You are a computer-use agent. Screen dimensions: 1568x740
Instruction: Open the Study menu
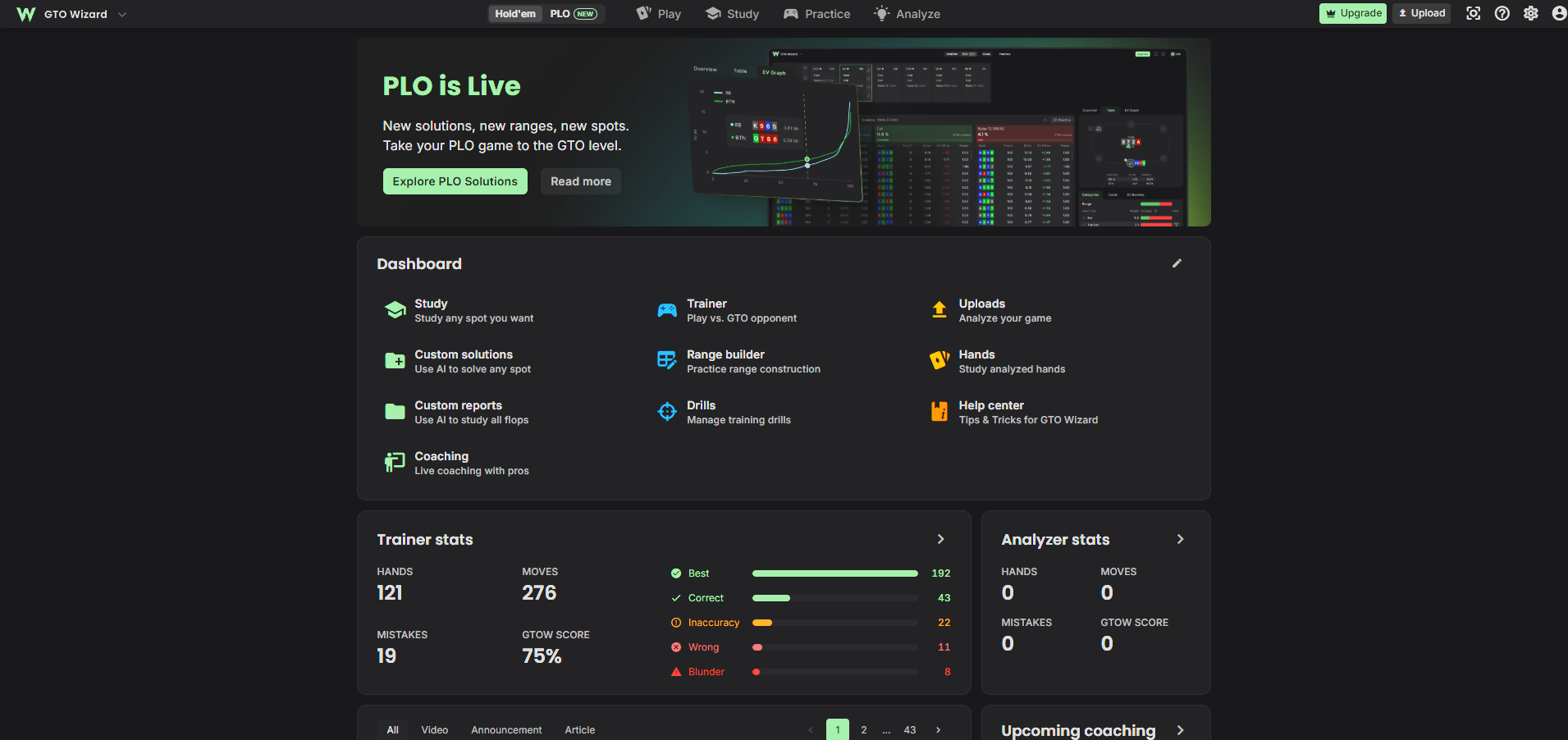tap(733, 14)
